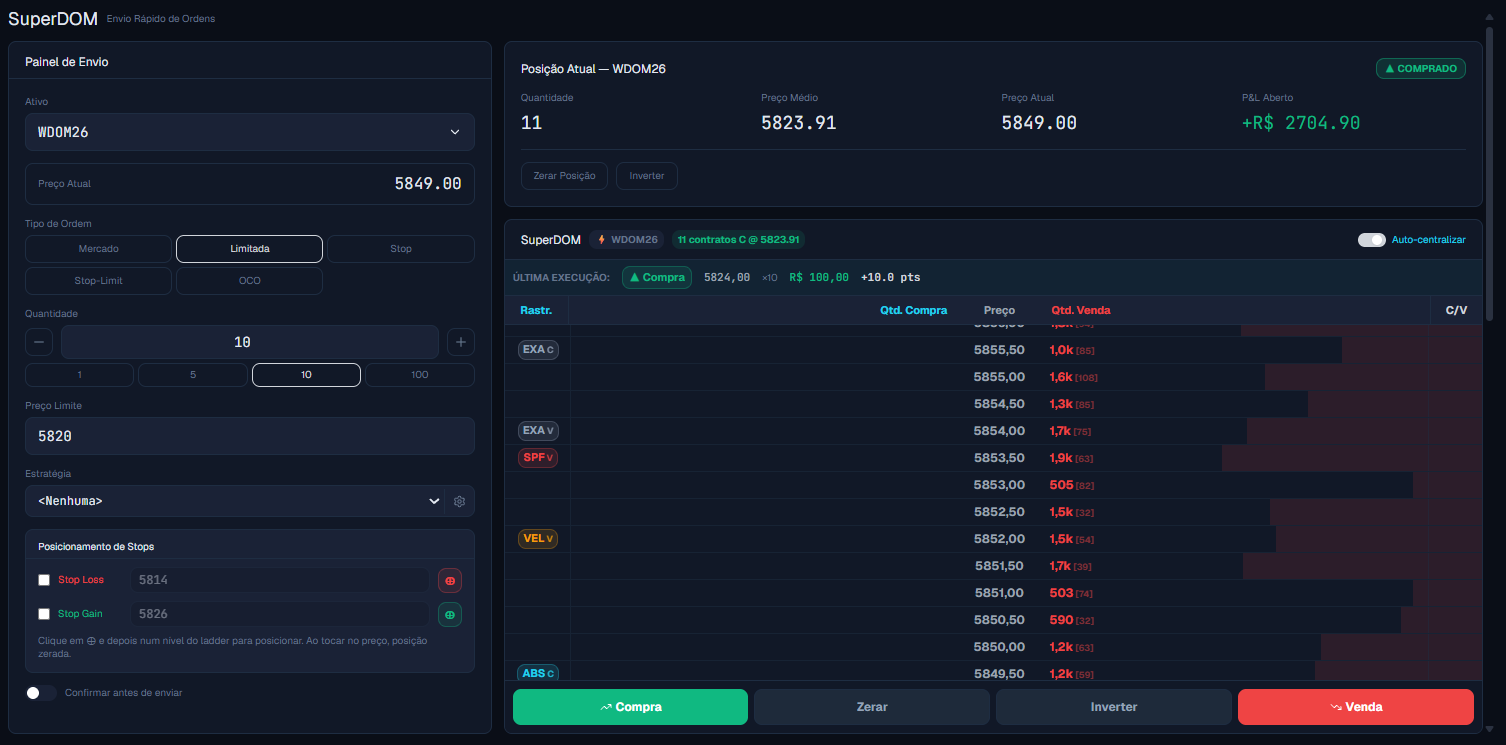
Task: Click the 11 contratos C @ 5823.91 badge
Action: (x=739, y=240)
